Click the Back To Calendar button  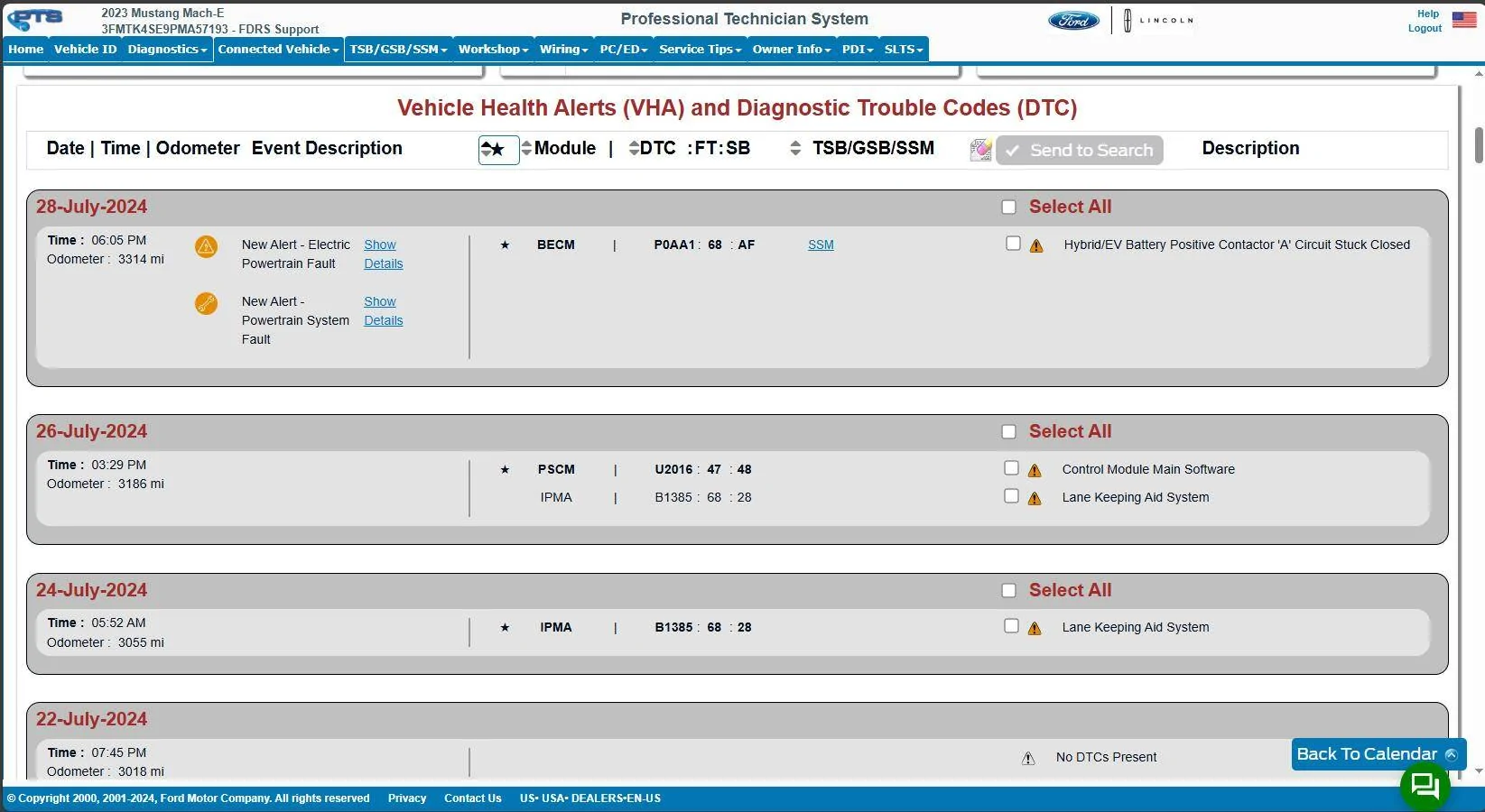point(1378,754)
